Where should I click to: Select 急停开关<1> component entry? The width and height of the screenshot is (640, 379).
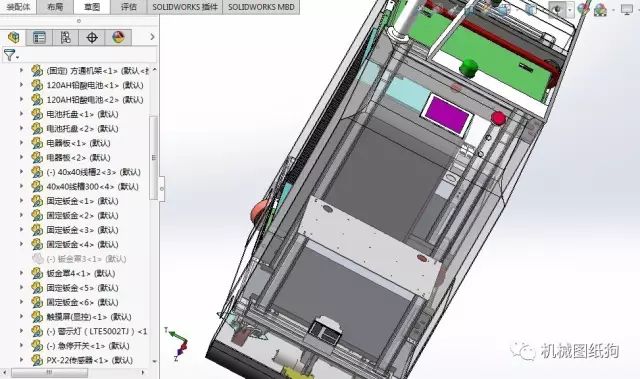[88, 346]
